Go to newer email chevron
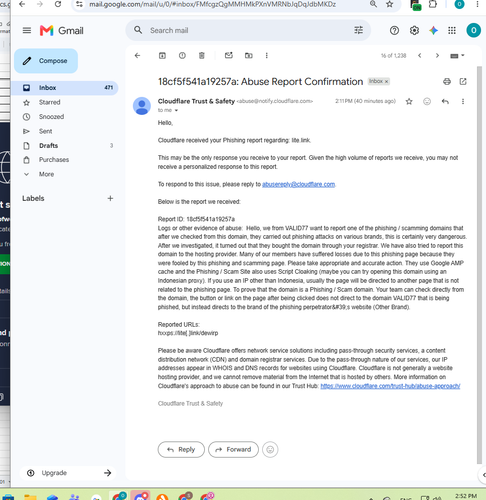The height and width of the screenshot is (500, 486). click(420, 56)
